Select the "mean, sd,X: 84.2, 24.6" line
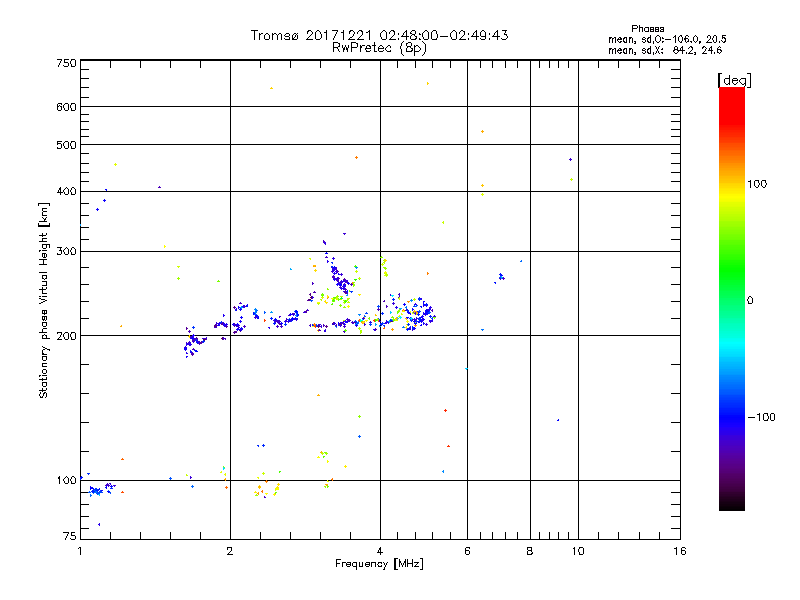 pyautogui.click(x=665, y=50)
